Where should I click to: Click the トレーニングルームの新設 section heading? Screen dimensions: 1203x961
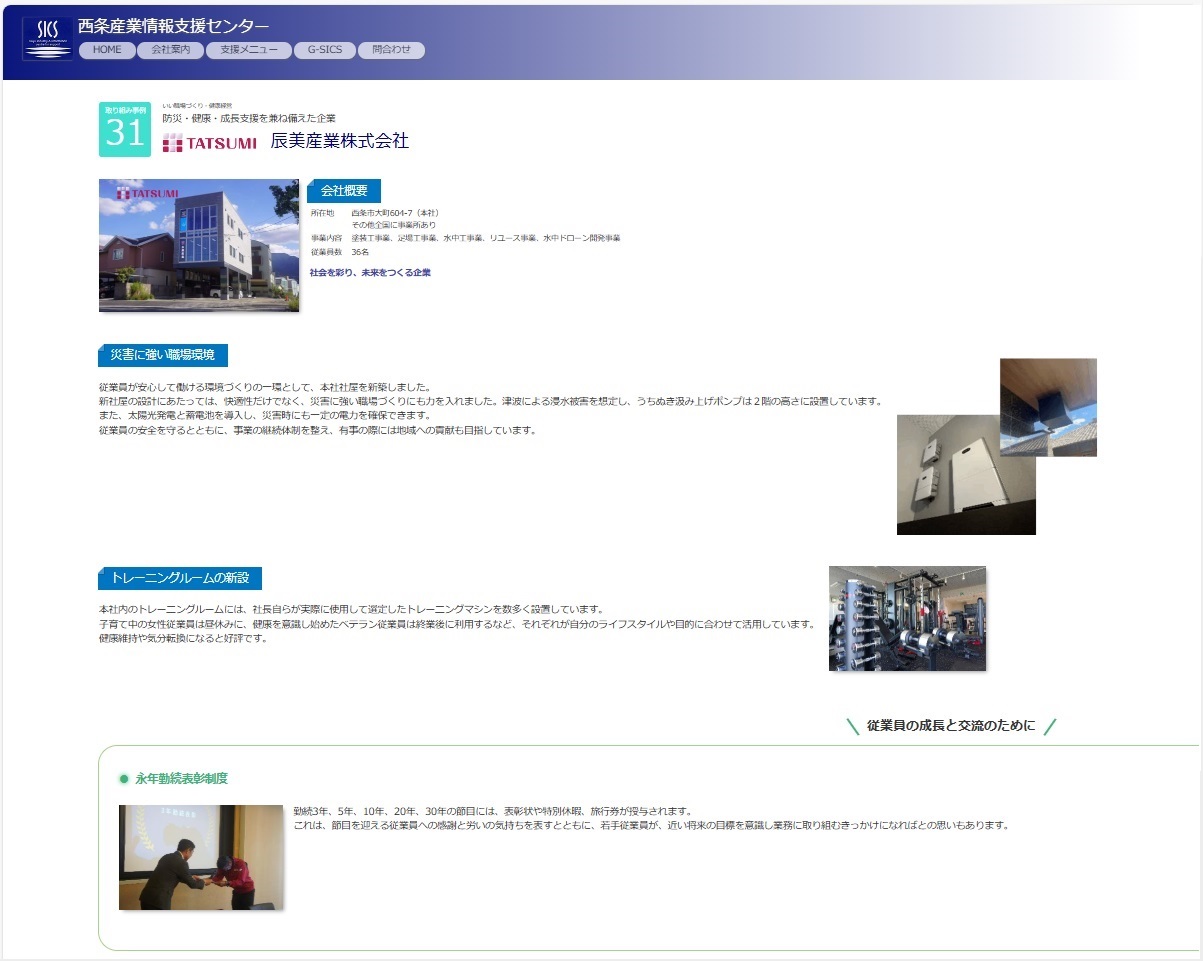(x=185, y=578)
